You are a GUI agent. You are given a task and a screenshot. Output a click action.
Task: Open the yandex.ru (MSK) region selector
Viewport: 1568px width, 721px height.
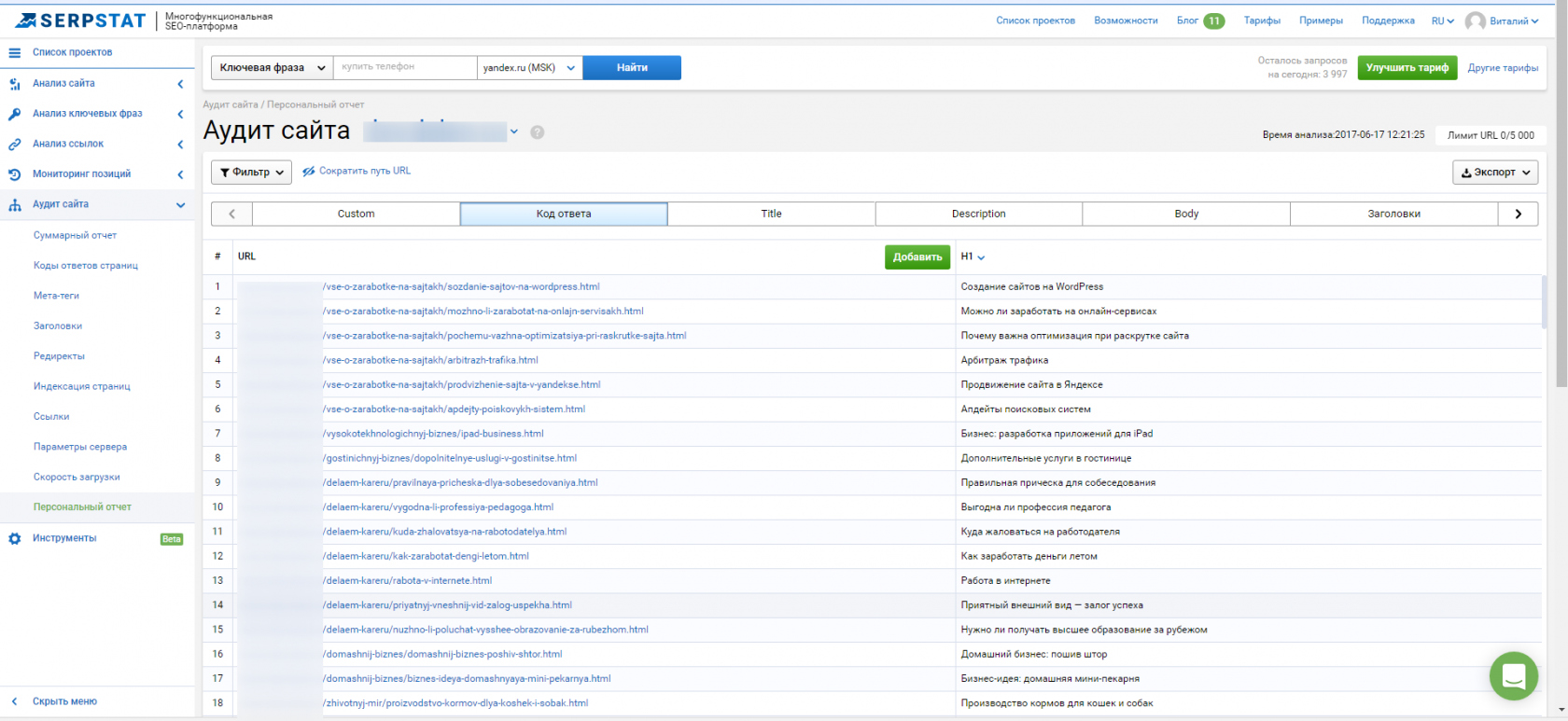[x=530, y=67]
